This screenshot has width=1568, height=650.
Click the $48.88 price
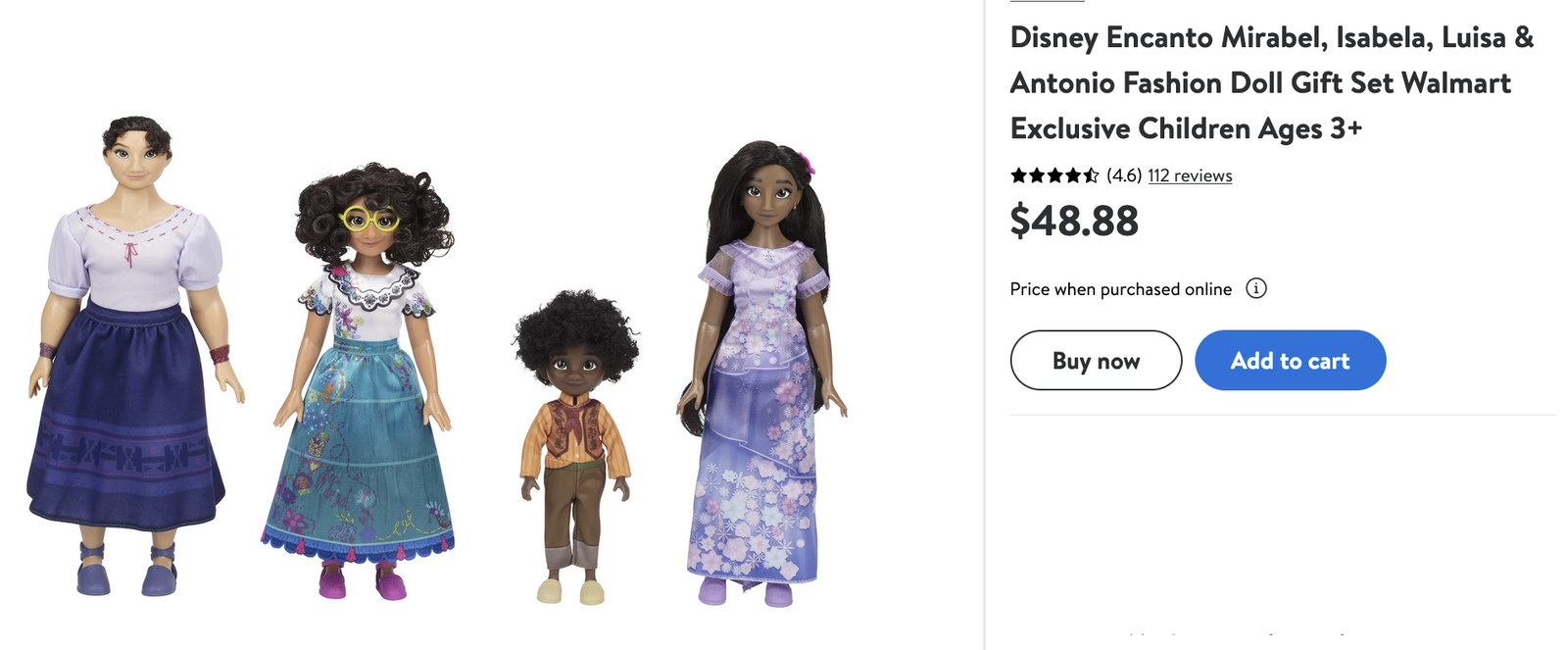tap(1074, 221)
